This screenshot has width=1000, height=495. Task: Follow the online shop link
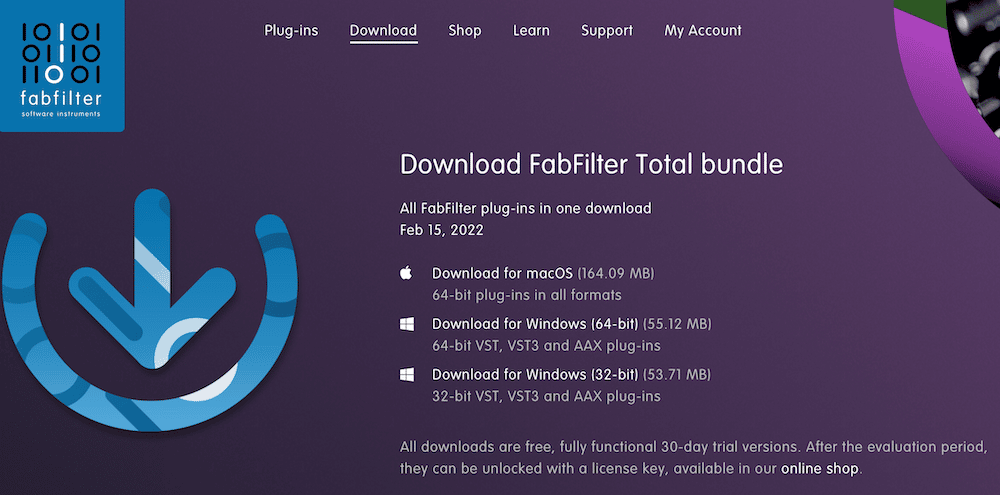pos(820,469)
